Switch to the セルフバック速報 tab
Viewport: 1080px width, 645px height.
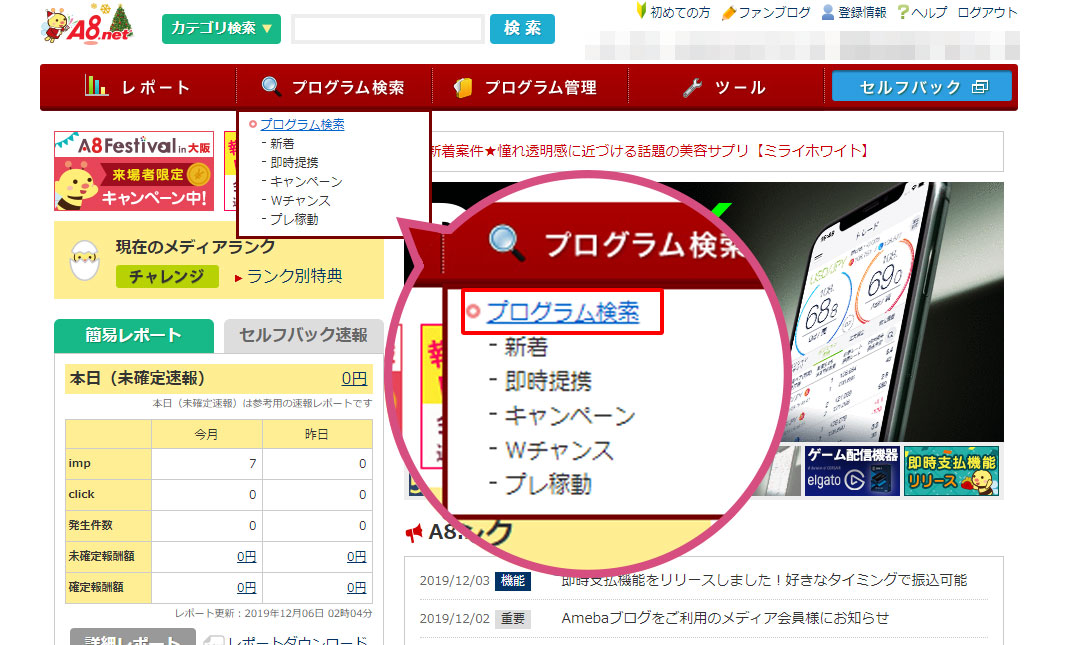(303, 336)
